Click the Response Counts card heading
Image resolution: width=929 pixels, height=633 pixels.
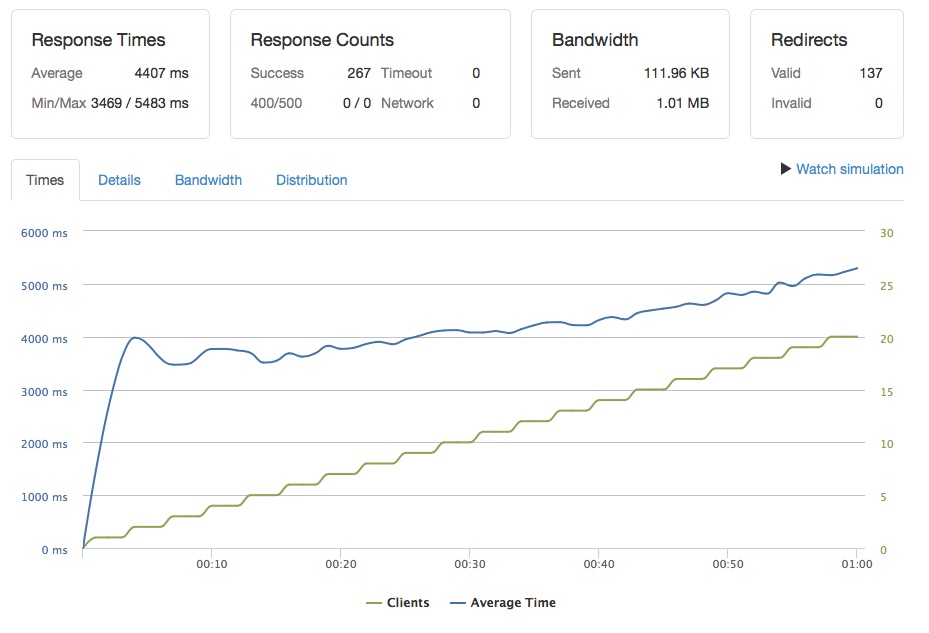tap(322, 40)
